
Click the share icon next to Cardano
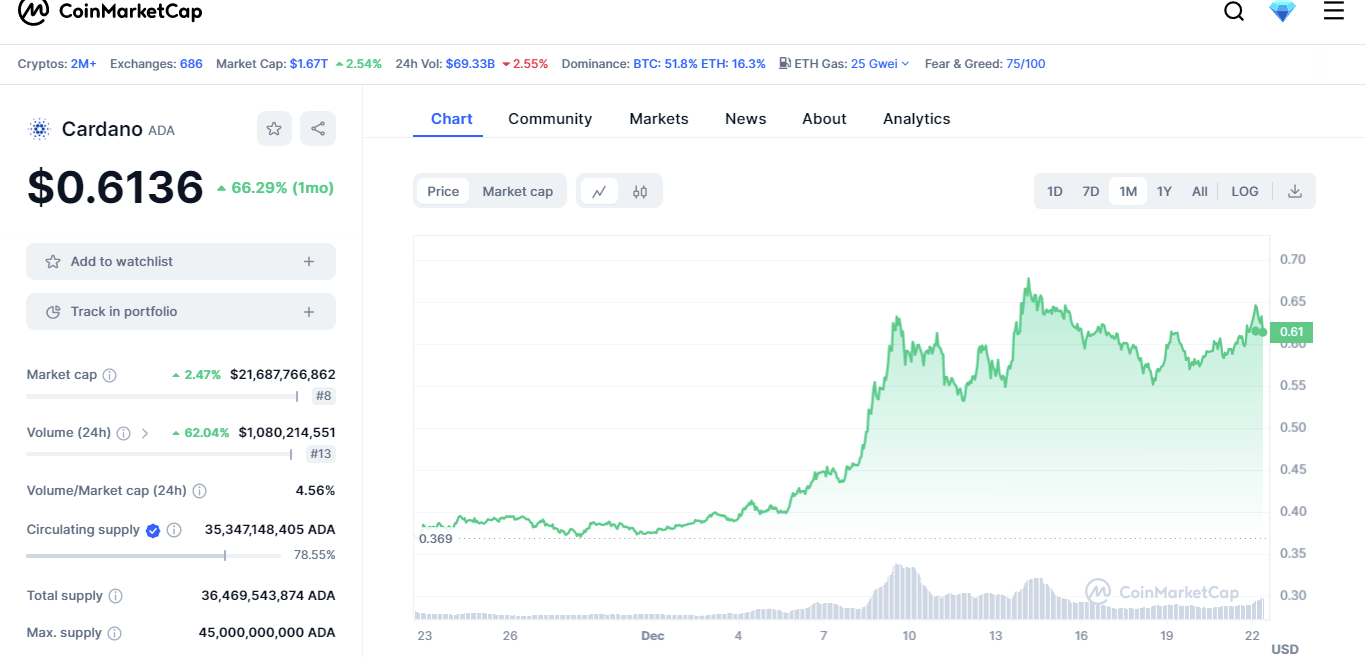pos(318,128)
